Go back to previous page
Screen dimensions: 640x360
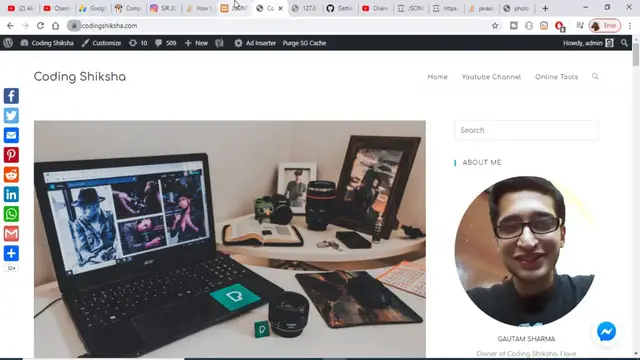pos(10,26)
